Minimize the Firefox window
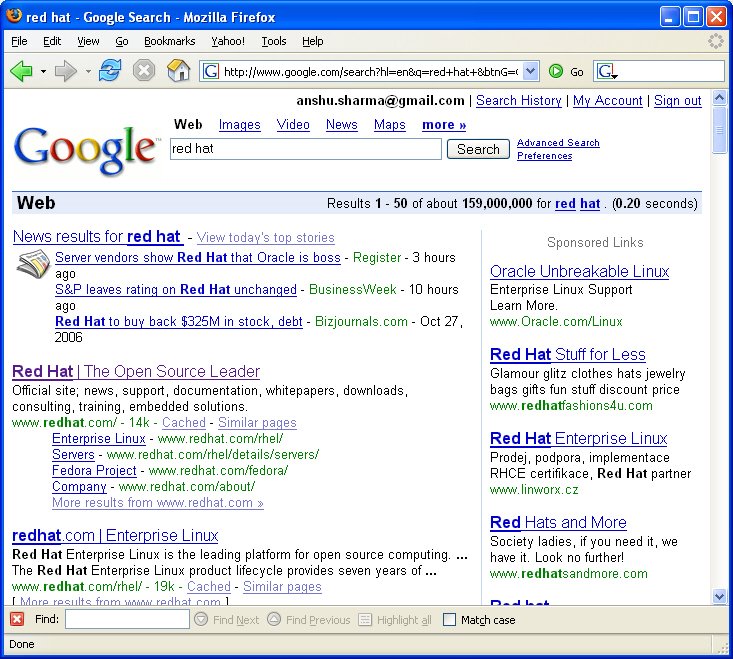The width and height of the screenshot is (733, 659). pyautogui.click(x=669, y=17)
